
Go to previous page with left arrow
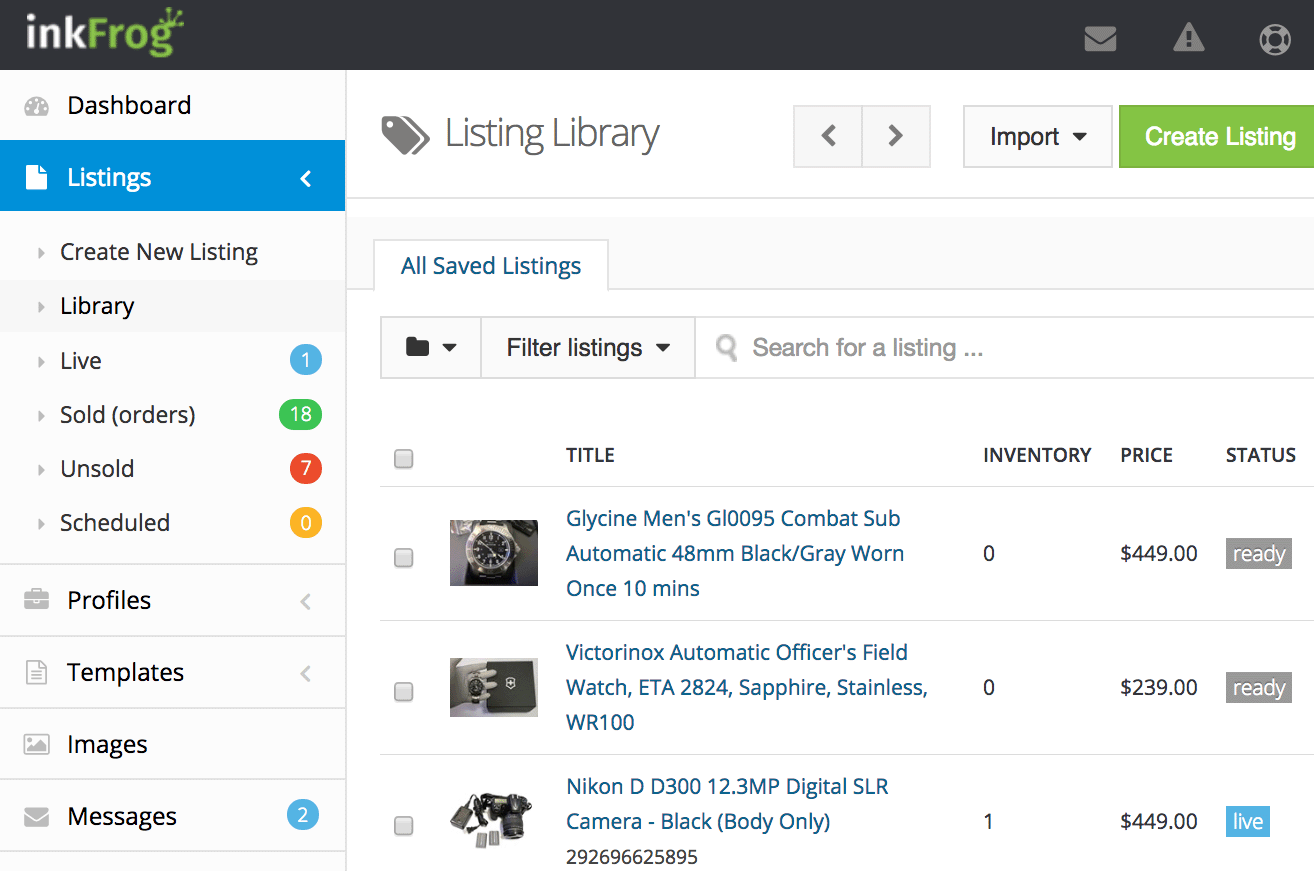point(828,136)
